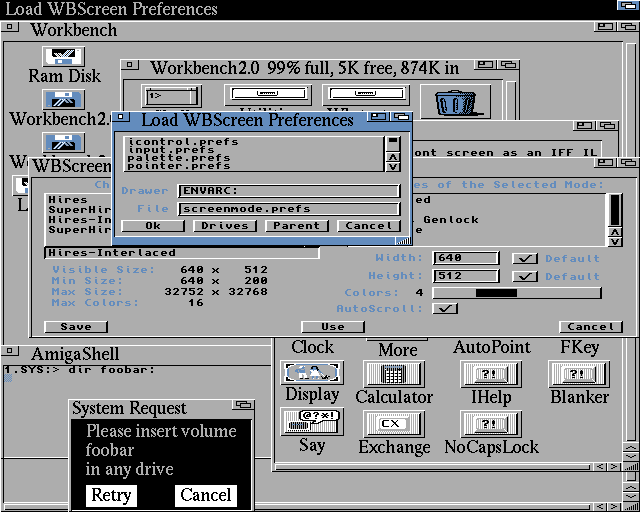Viewport: 640px width, 512px height.
Task: Click the File field with screenmode.prefs
Action: [x=289, y=209]
